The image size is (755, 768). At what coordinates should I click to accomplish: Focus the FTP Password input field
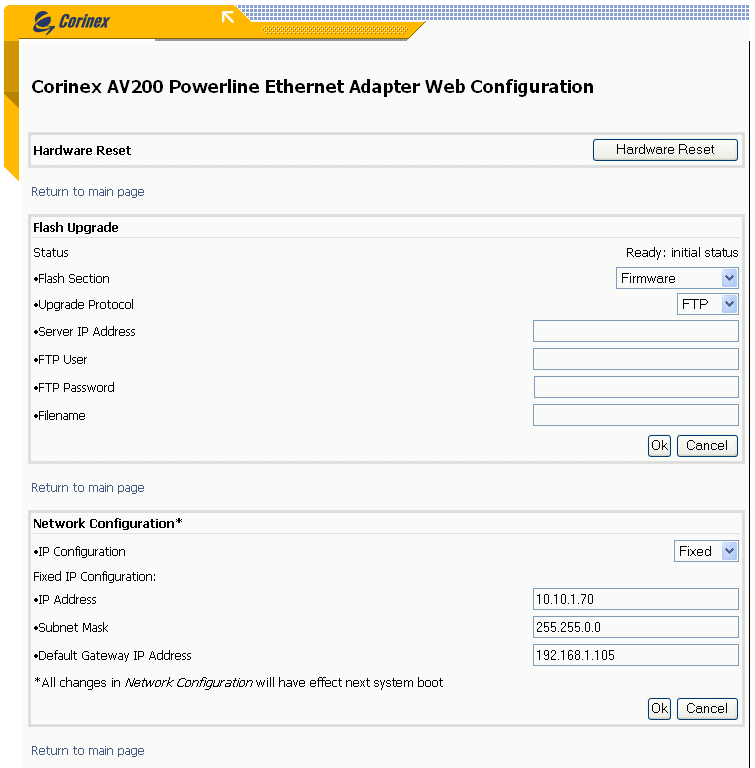pos(636,387)
